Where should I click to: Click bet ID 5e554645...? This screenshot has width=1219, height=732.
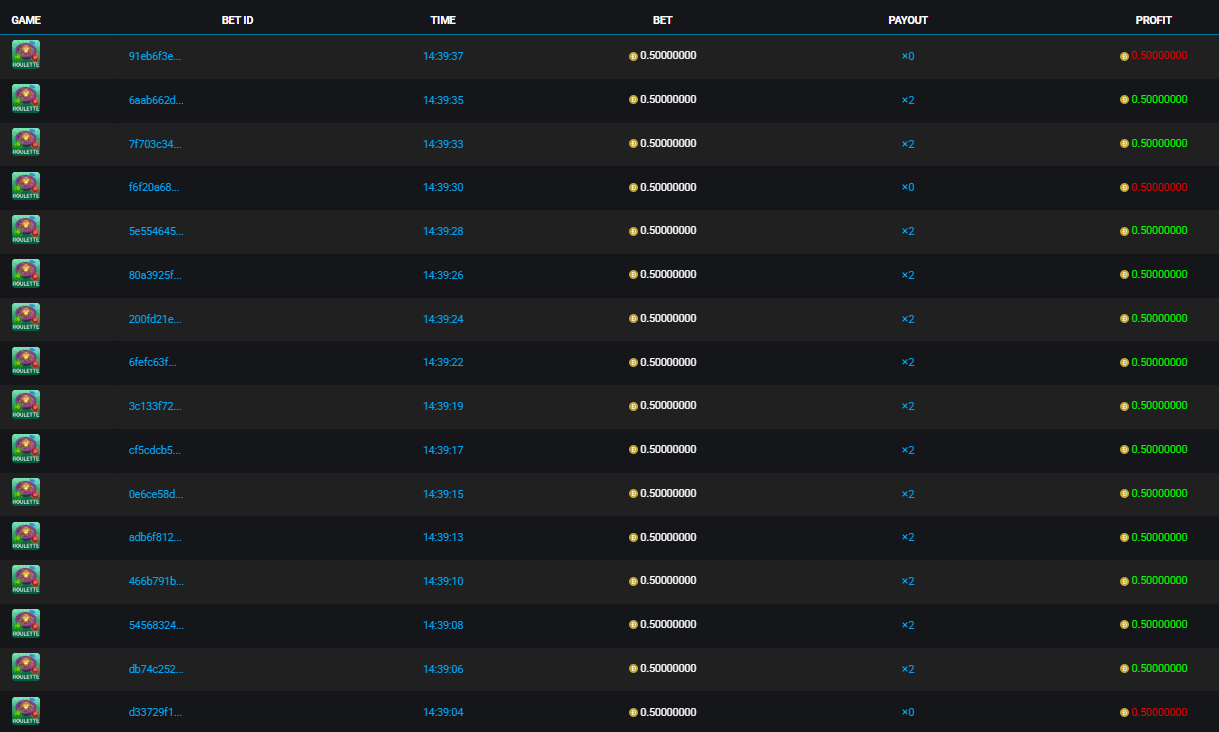tap(156, 231)
